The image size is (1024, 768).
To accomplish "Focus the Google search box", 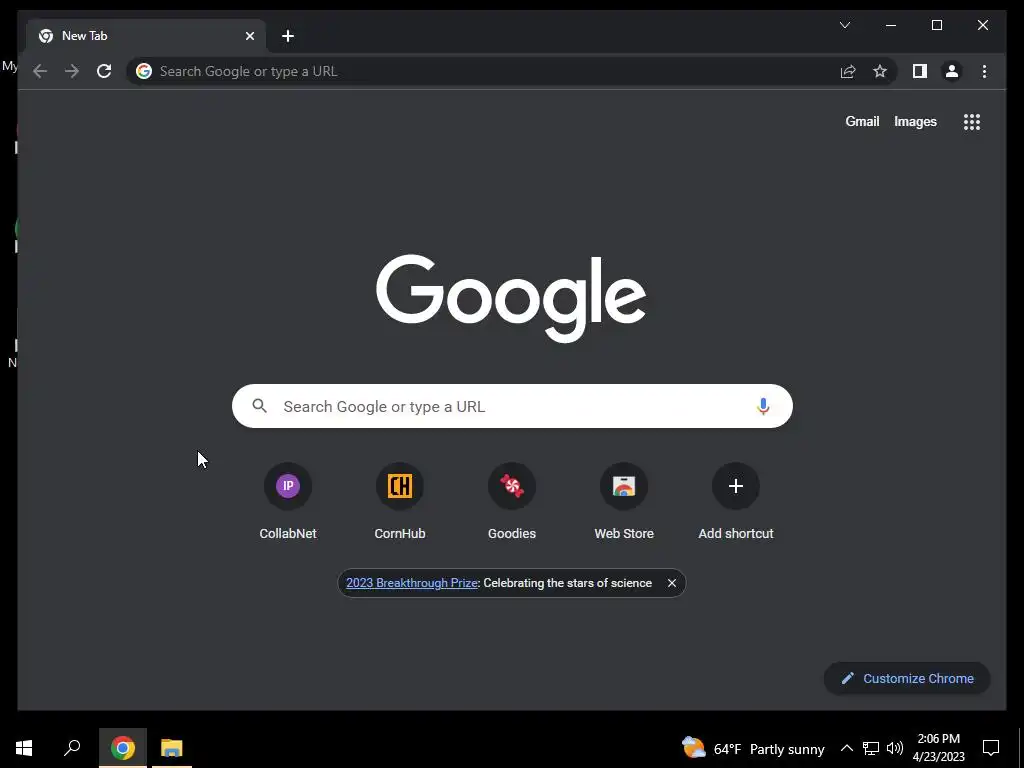I will 512,406.
